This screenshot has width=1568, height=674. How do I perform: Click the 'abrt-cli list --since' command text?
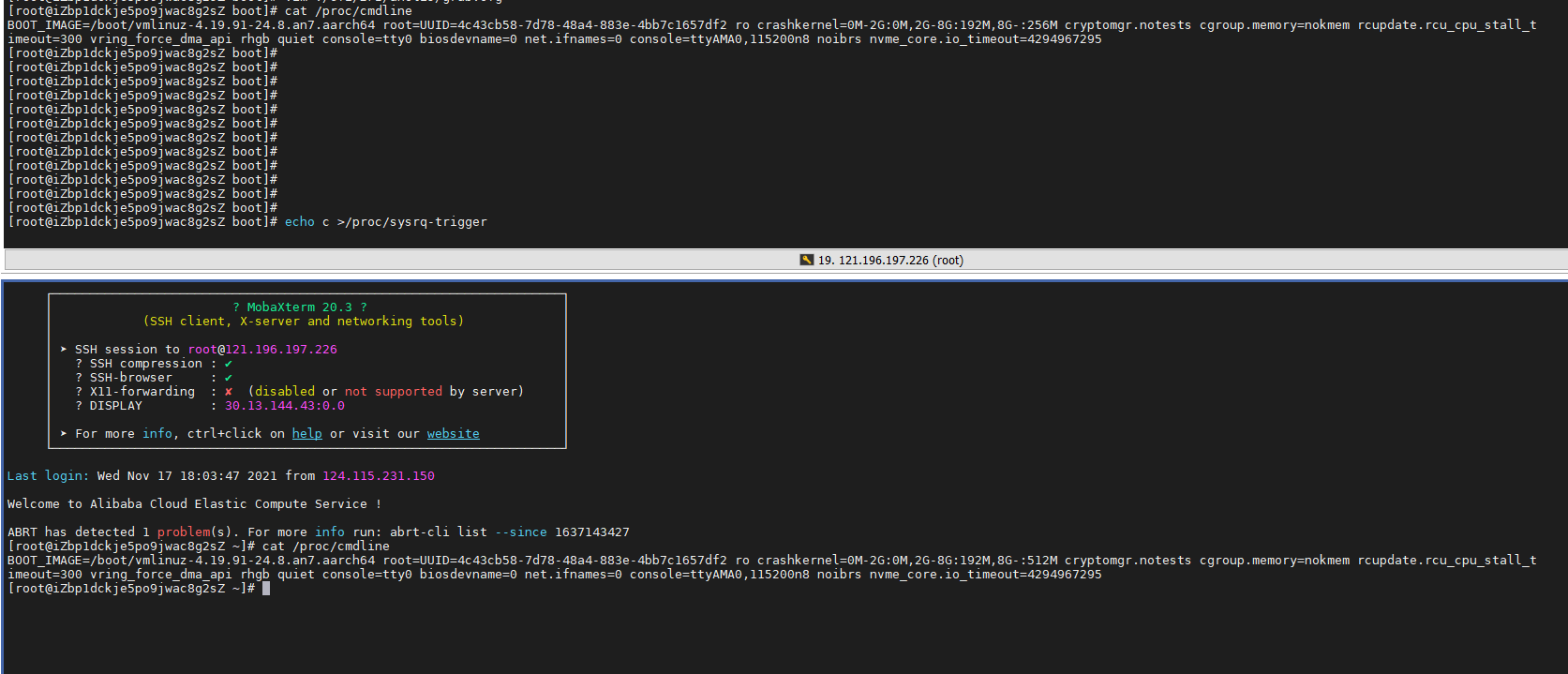(x=468, y=532)
